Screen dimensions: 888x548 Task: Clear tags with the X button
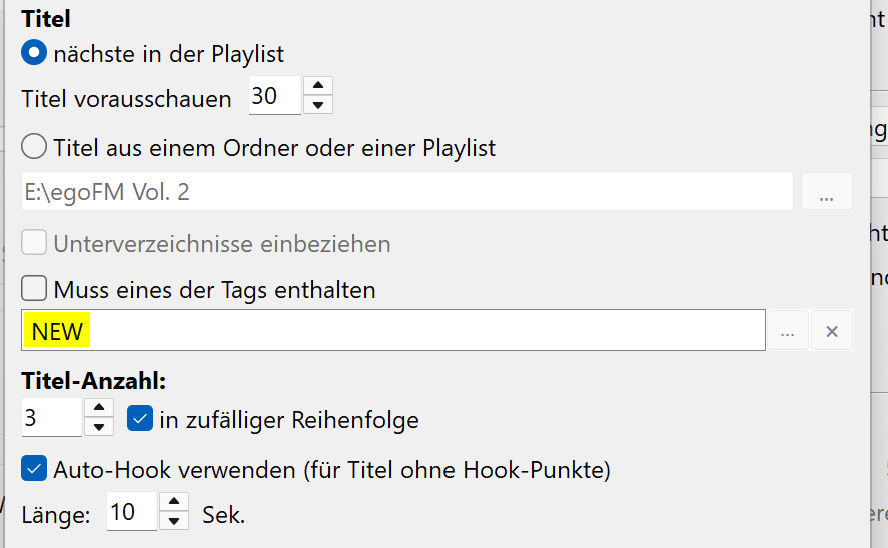[832, 331]
